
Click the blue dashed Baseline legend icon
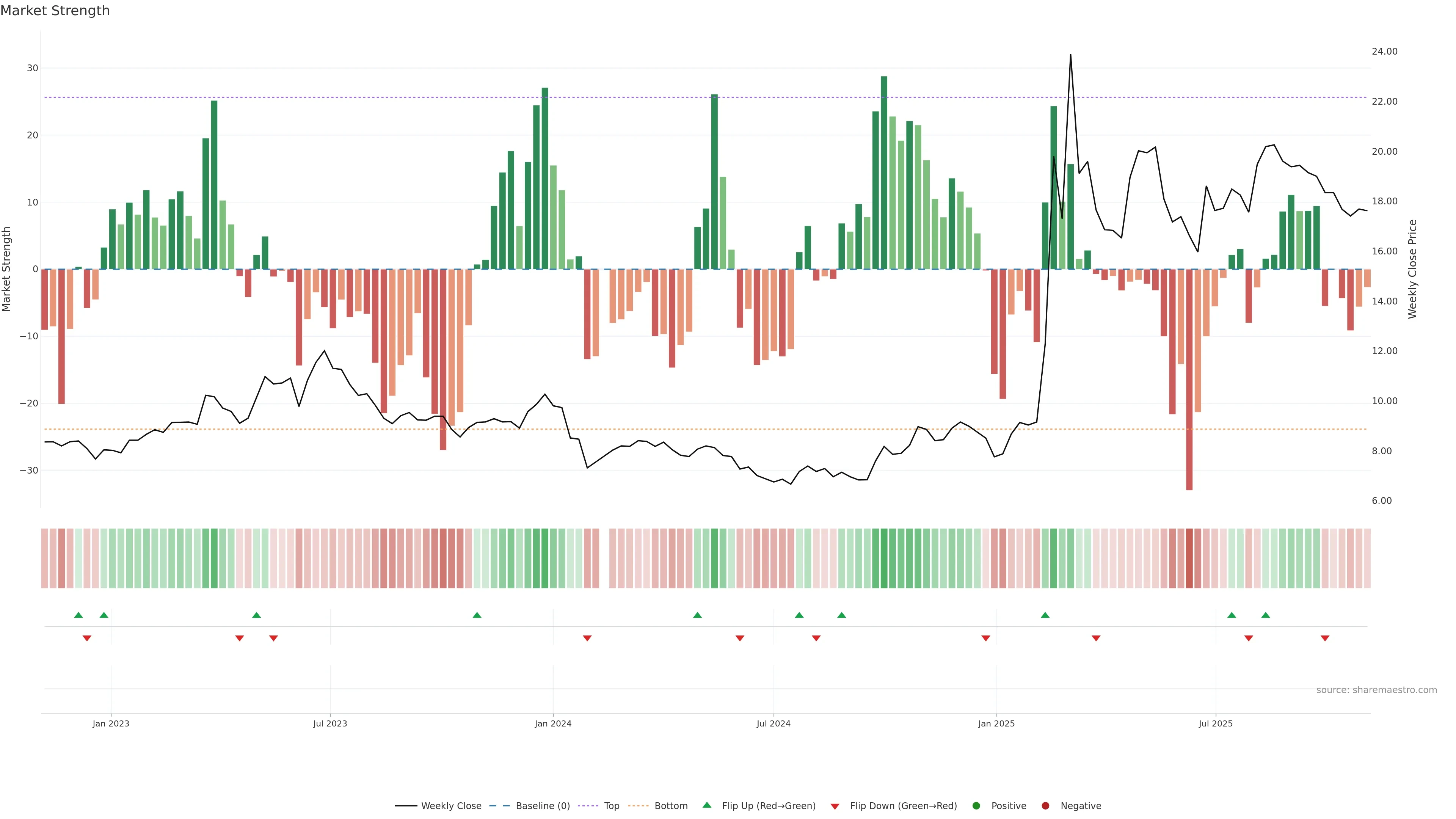click(x=499, y=806)
